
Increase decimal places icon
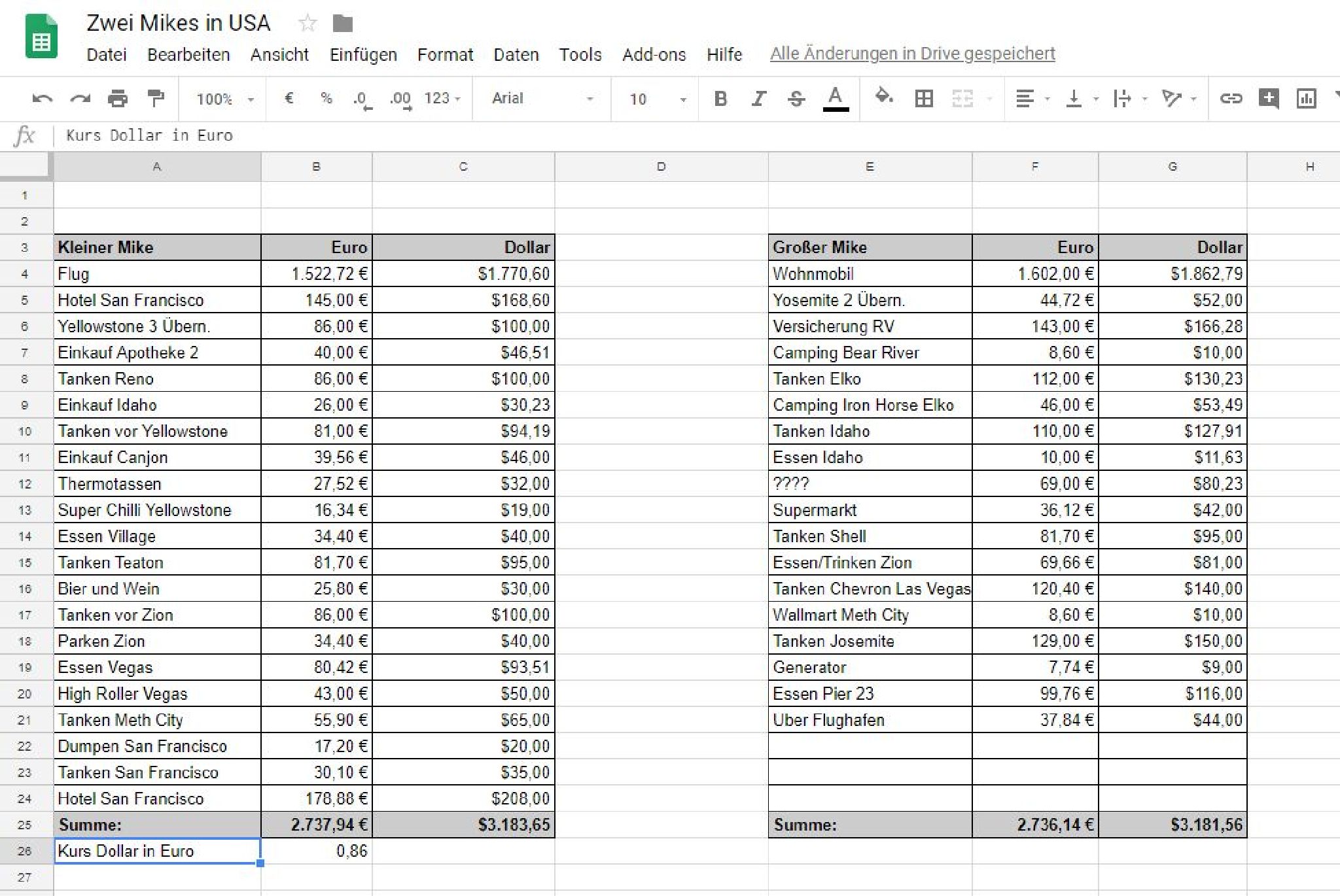pos(400,99)
